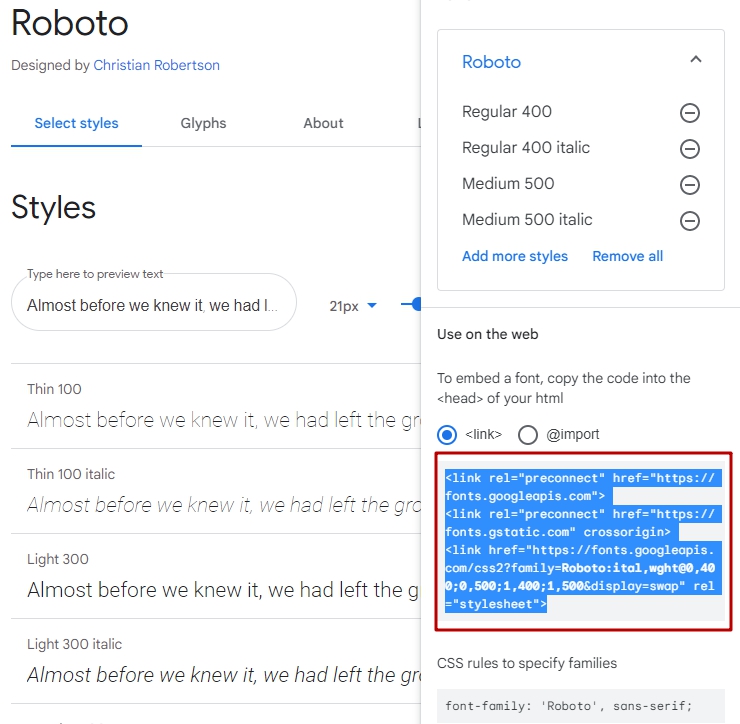740x724 pixels.
Task: Collapse the Roboto family panel
Action: tap(696, 59)
